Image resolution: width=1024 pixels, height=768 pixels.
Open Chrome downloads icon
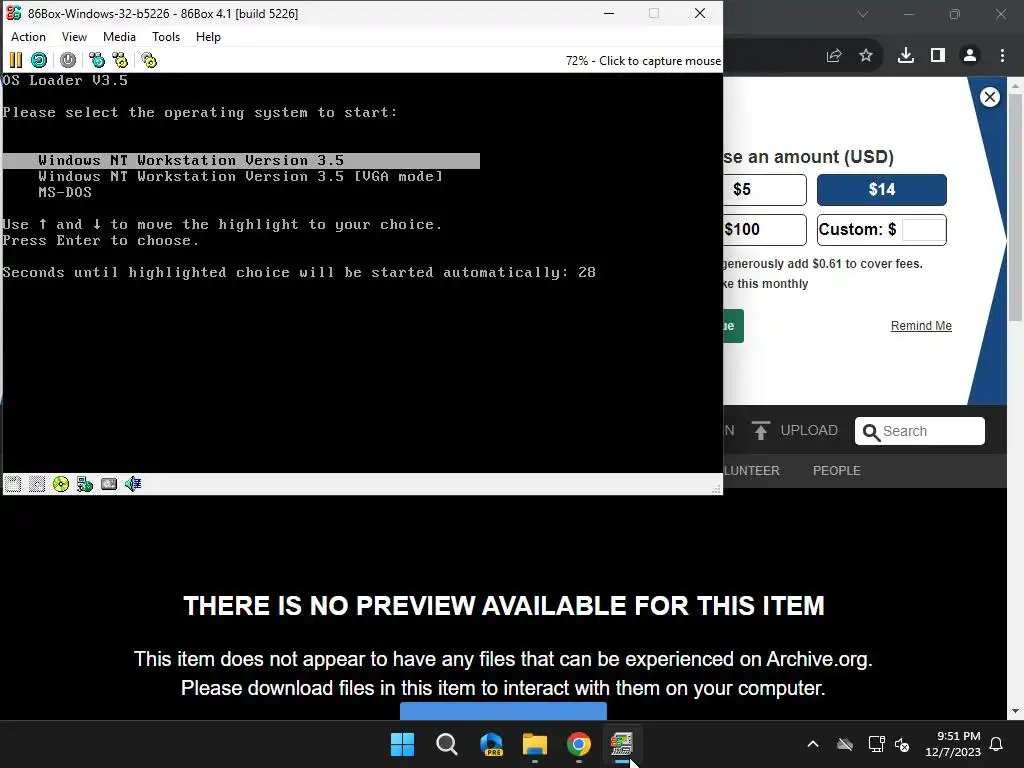[x=906, y=56]
